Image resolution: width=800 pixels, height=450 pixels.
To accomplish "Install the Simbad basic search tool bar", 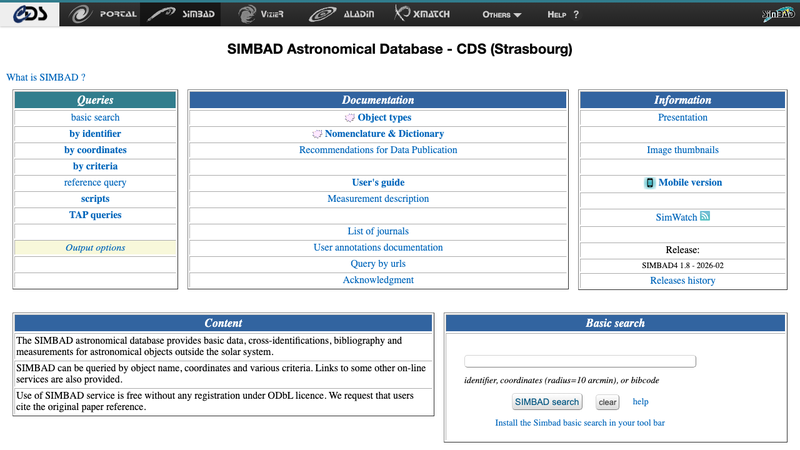I will tap(580, 423).
